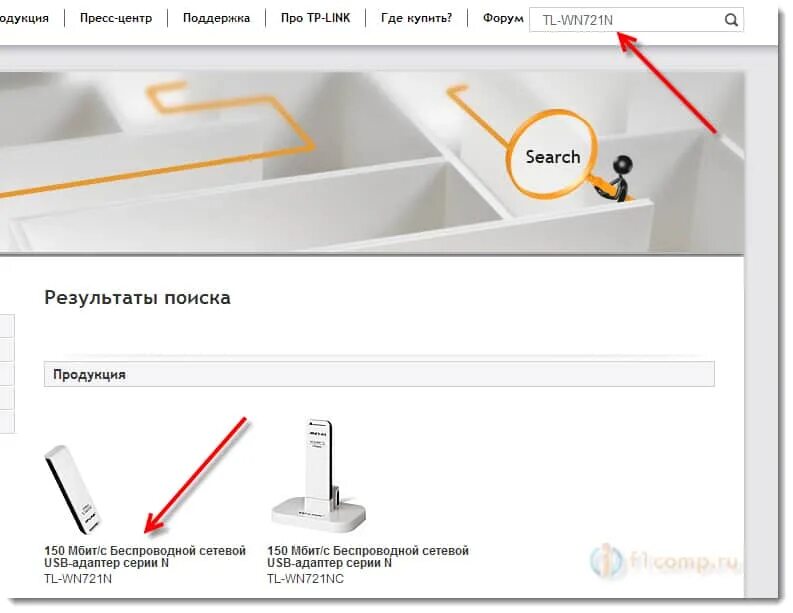This screenshot has width=793, height=613.
Task: Click the maze banner image
Action: tap(372, 162)
